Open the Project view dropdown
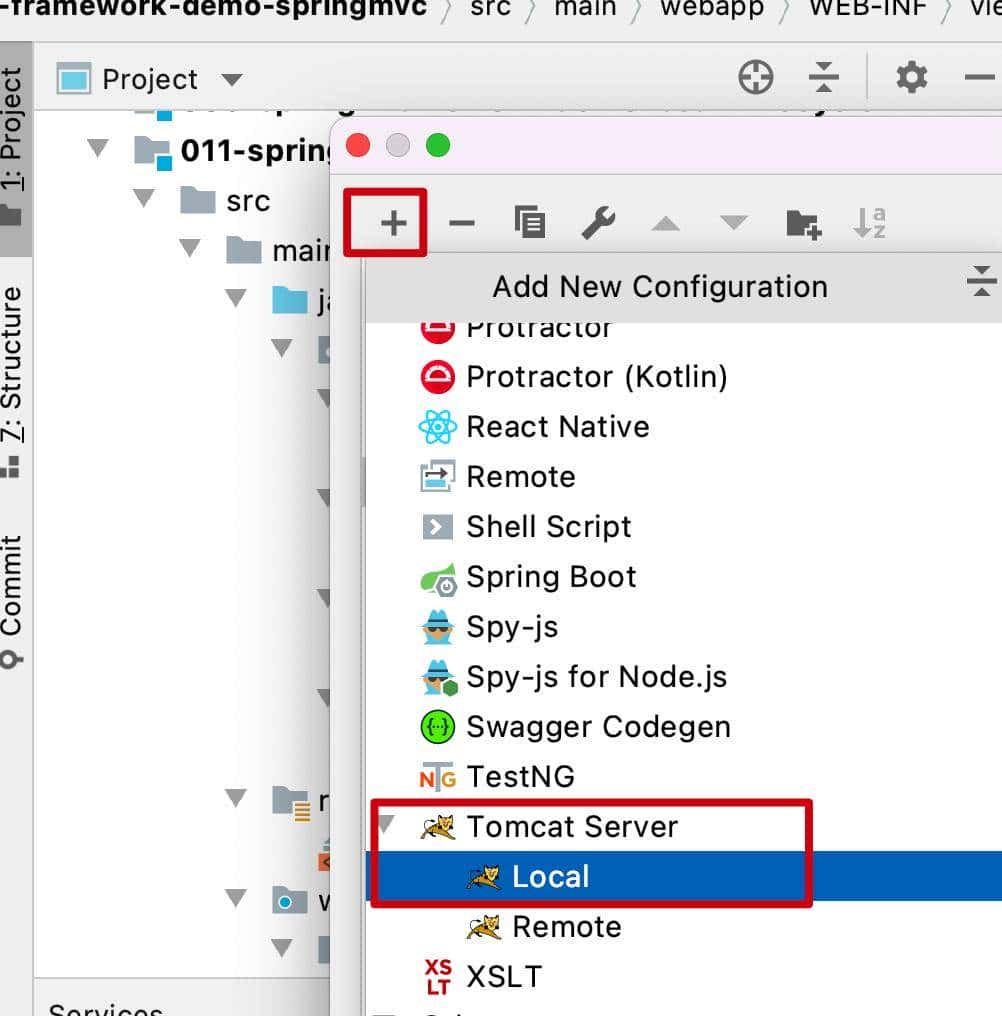The height and width of the screenshot is (1016, 1002). pos(232,80)
